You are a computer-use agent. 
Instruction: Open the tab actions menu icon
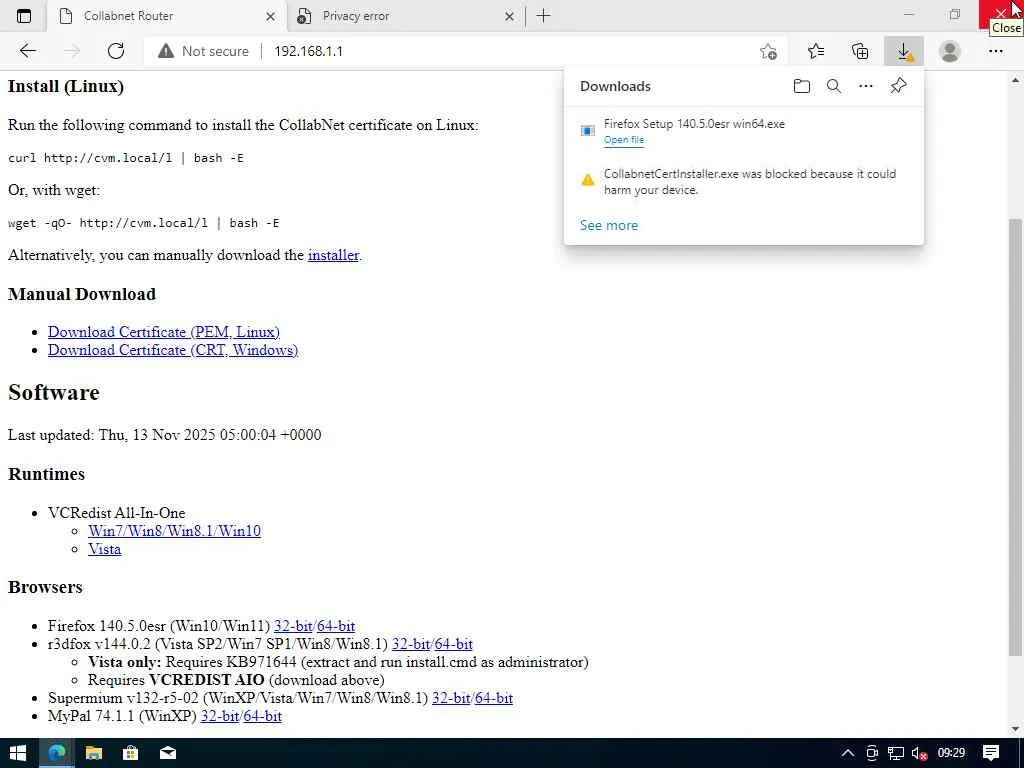pos(24,16)
